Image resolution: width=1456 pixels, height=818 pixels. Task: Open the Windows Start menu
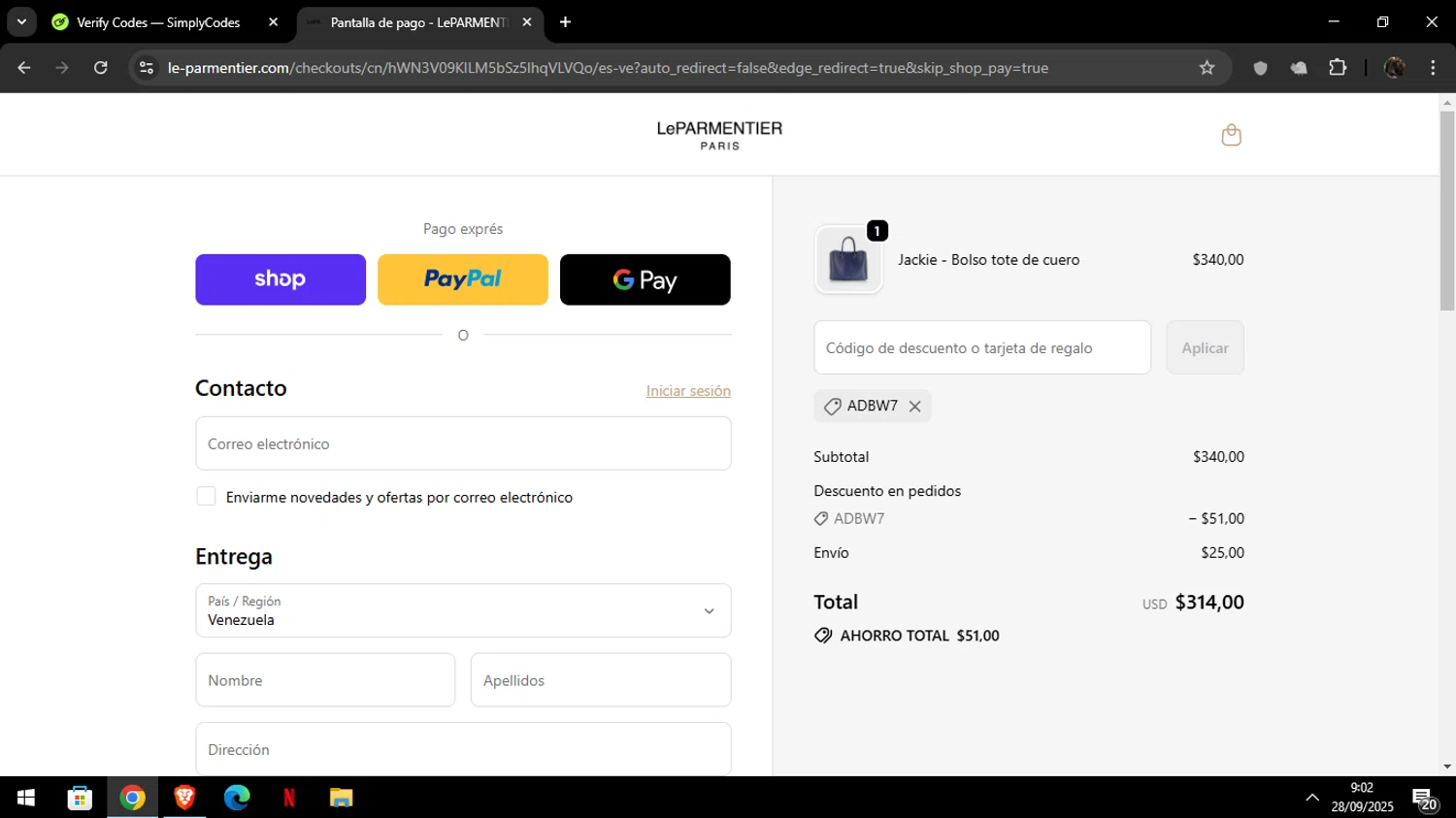pos(26,798)
